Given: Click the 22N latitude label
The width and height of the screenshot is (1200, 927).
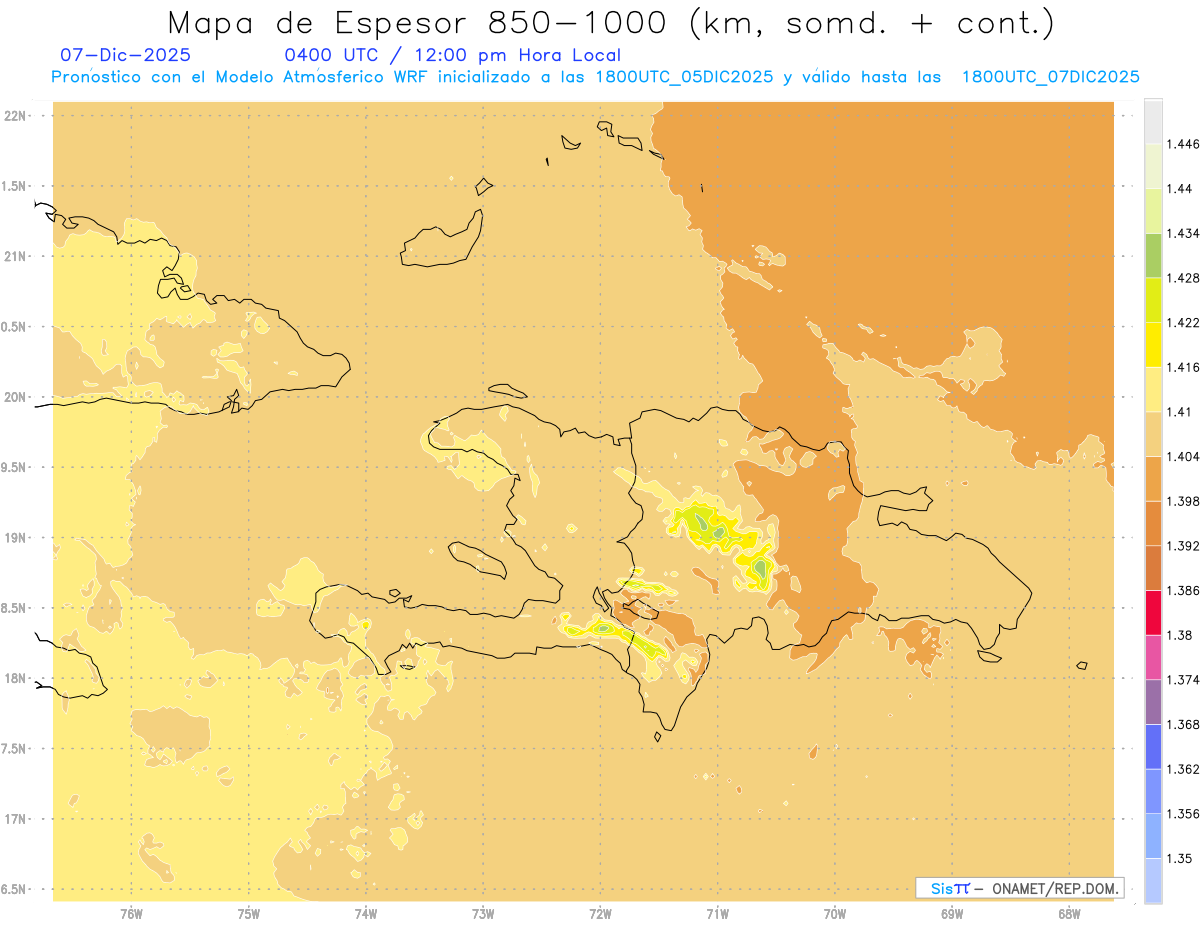Looking at the screenshot, I should point(14,116).
